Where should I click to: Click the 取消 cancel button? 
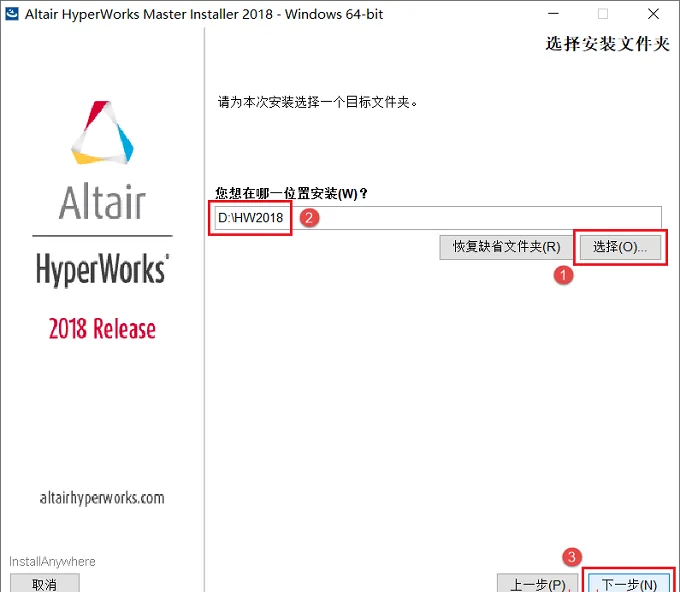coord(45,584)
